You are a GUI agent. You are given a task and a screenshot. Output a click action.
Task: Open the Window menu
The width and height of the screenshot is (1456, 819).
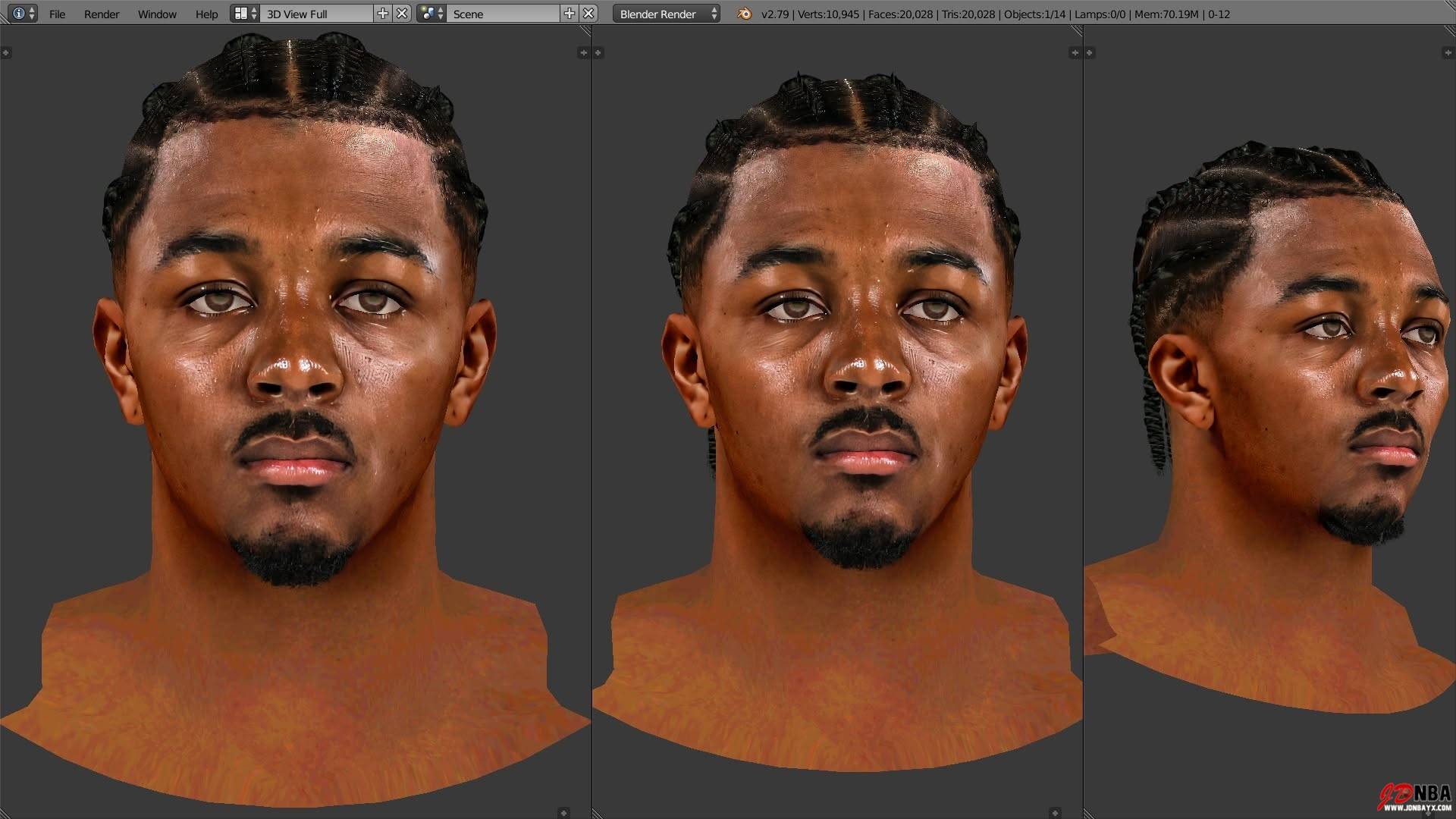[x=157, y=14]
